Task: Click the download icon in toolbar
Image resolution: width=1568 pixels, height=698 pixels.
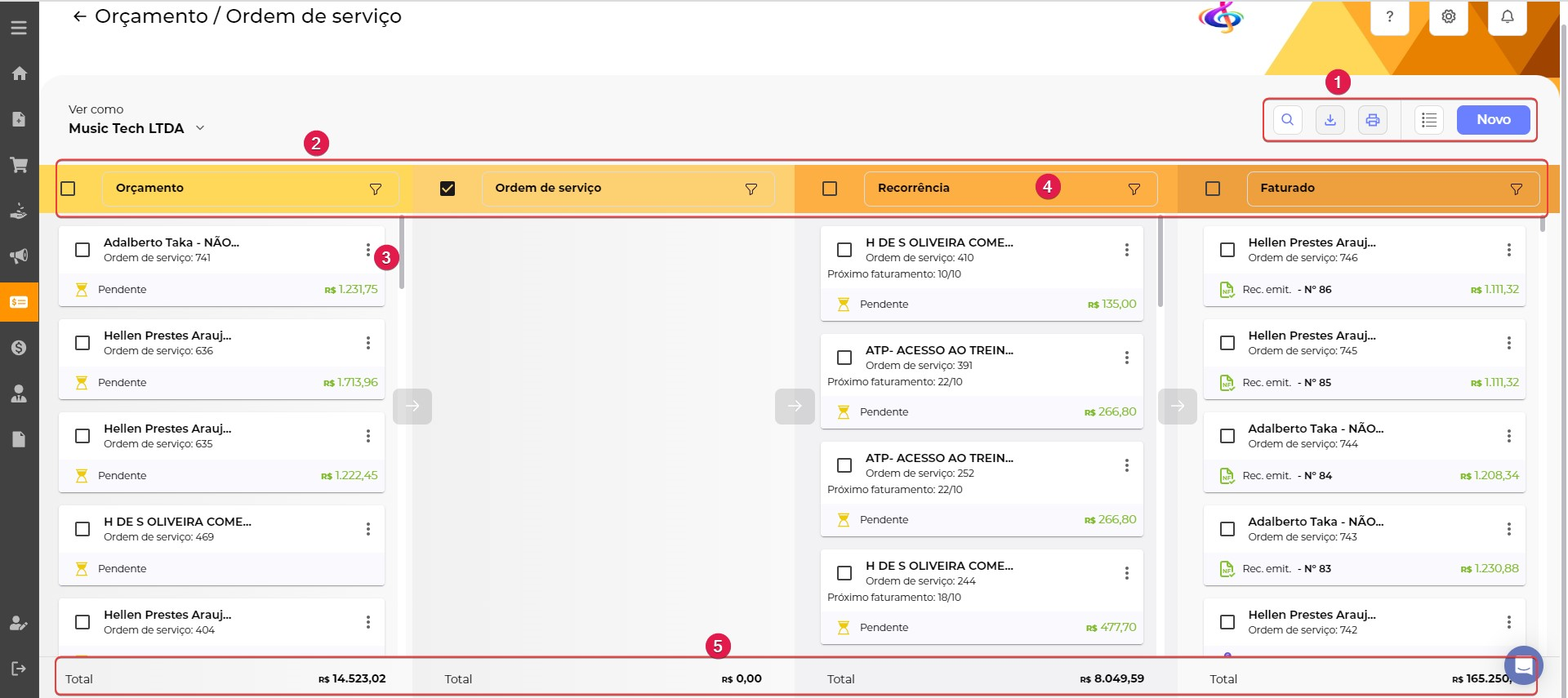Action: (x=1330, y=120)
